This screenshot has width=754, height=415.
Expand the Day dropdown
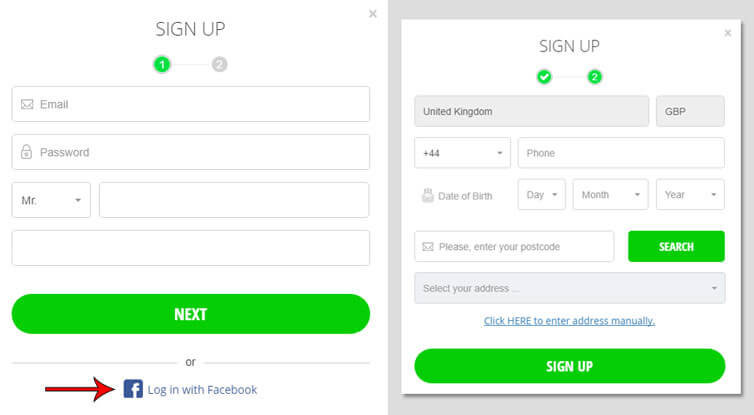(x=541, y=195)
